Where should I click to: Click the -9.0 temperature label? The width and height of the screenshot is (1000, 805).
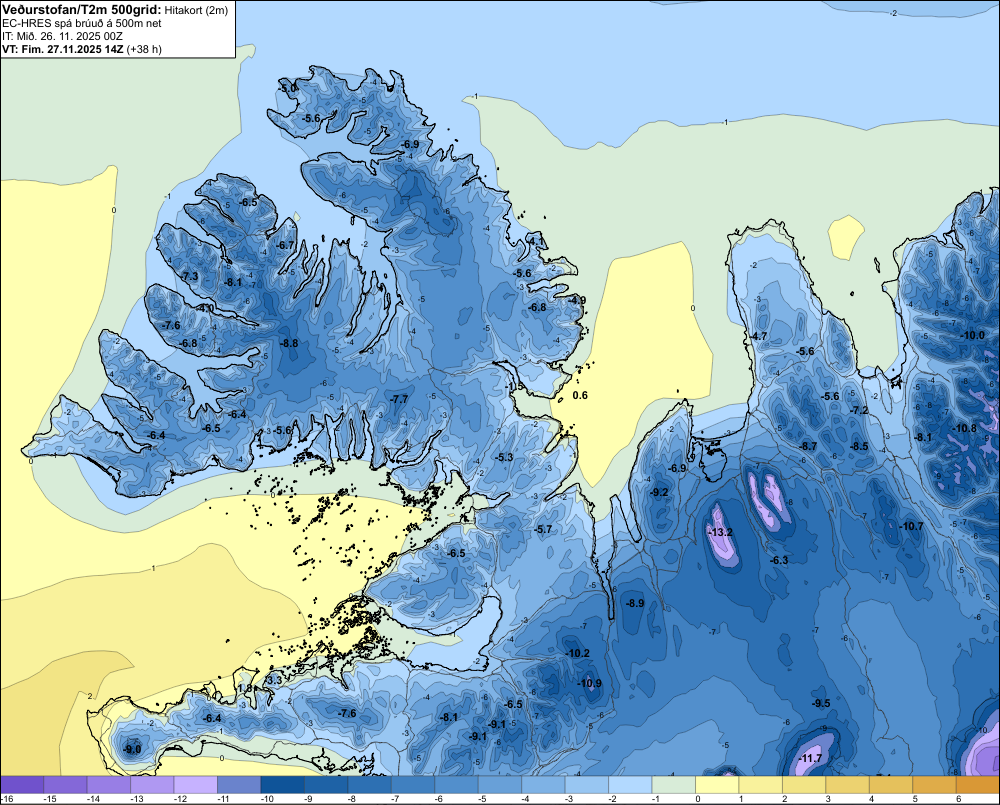[133, 750]
